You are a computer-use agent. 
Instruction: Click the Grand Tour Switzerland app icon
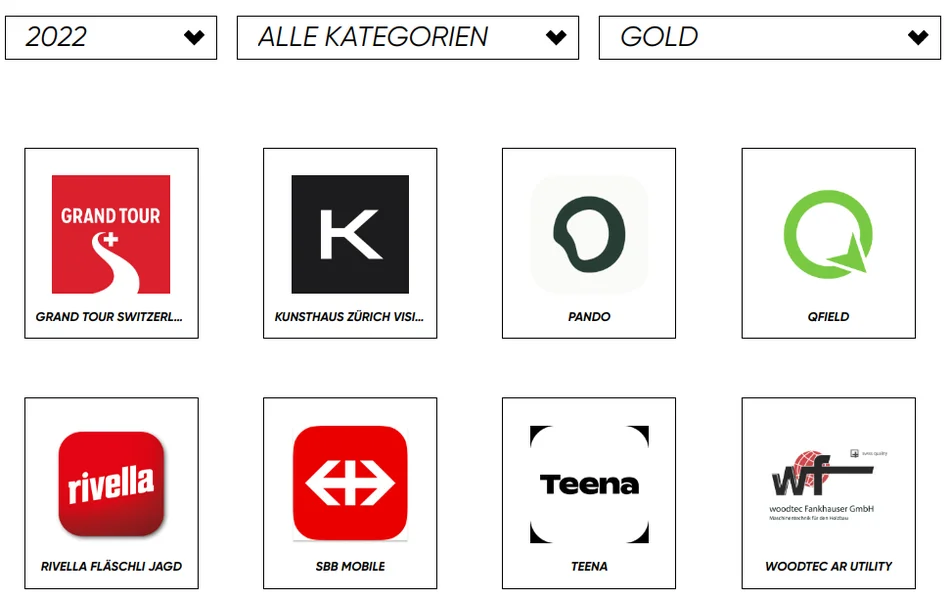pos(111,234)
